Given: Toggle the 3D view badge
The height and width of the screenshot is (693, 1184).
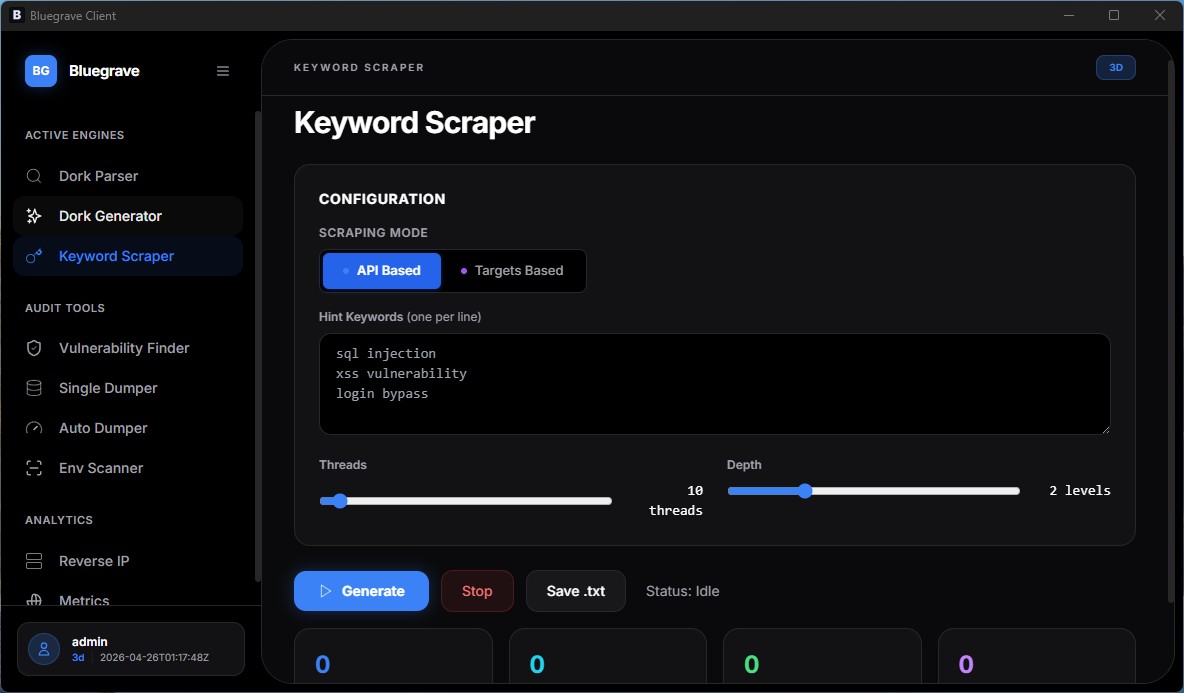Looking at the screenshot, I should click(1115, 67).
